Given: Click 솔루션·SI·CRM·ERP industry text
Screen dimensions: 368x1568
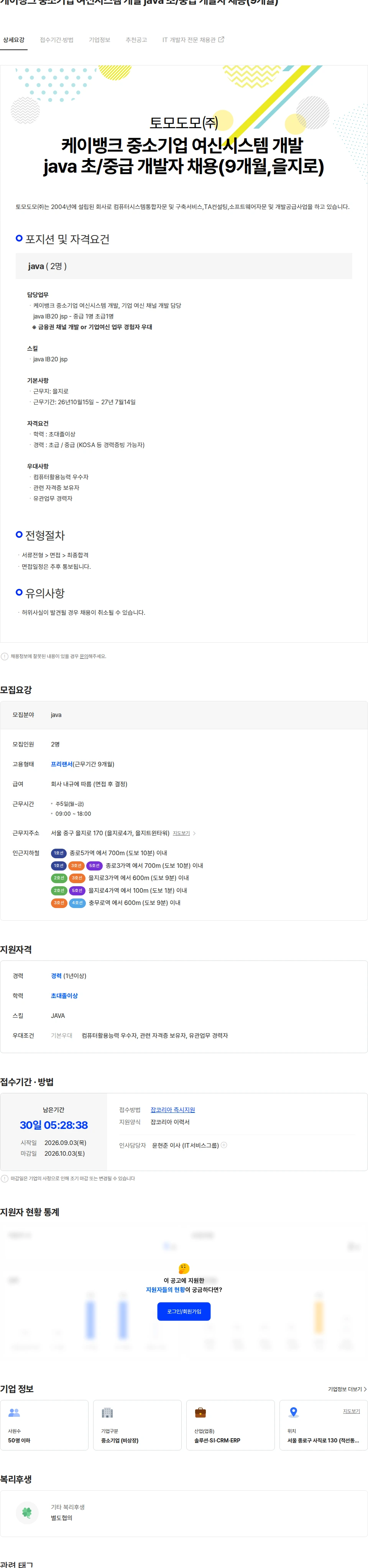Looking at the screenshot, I should [217, 1441].
